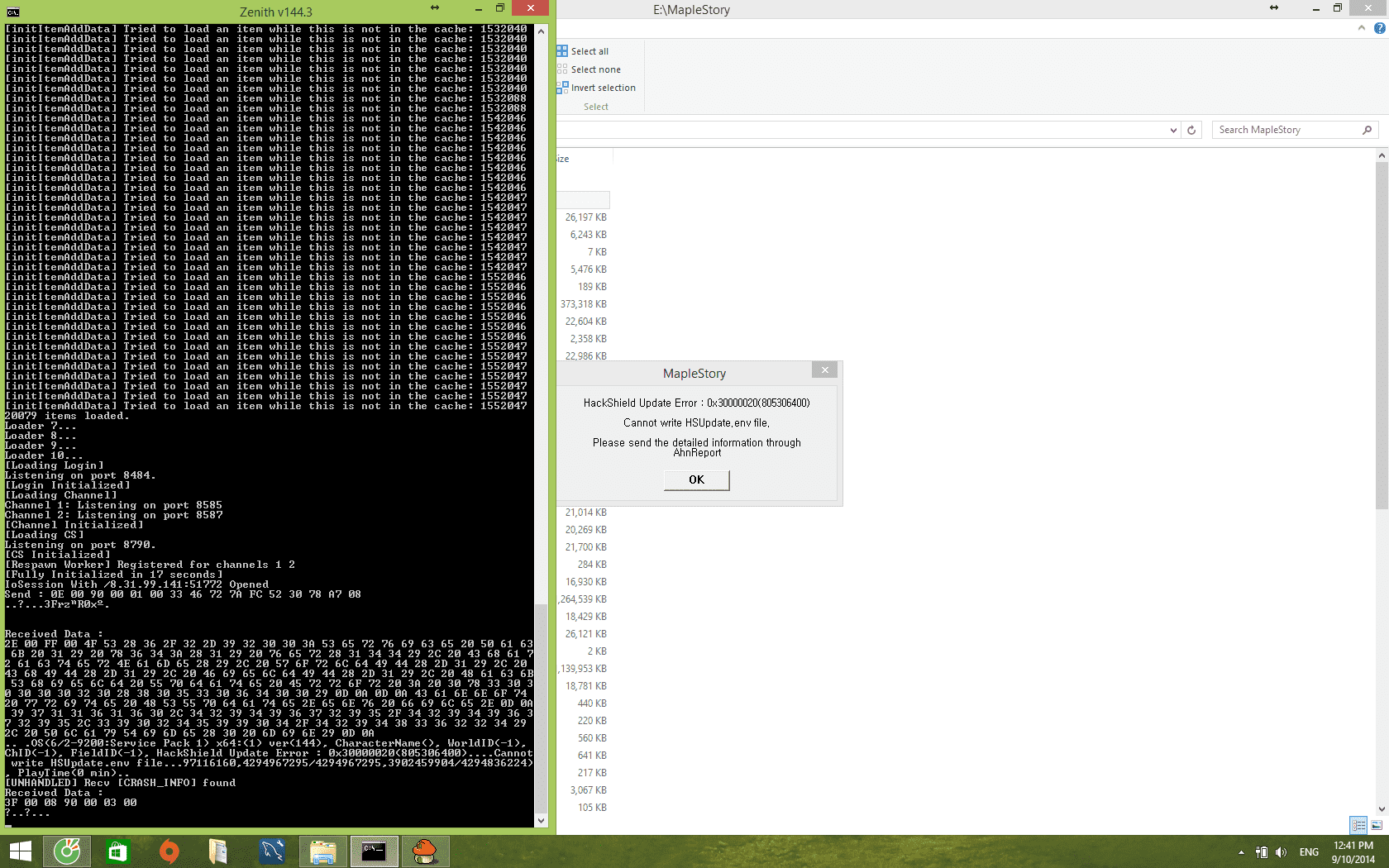Click the 3,067 KB size entry

tap(589, 790)
